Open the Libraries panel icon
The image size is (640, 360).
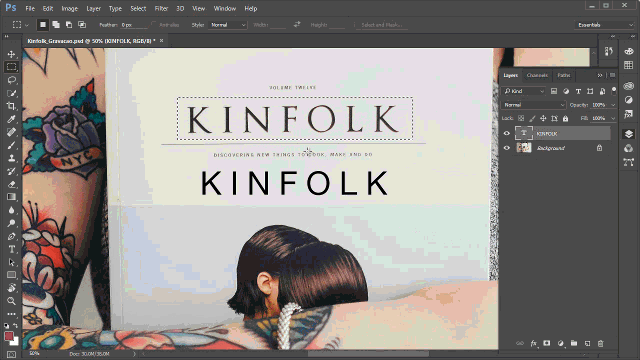tap(629, 86)
